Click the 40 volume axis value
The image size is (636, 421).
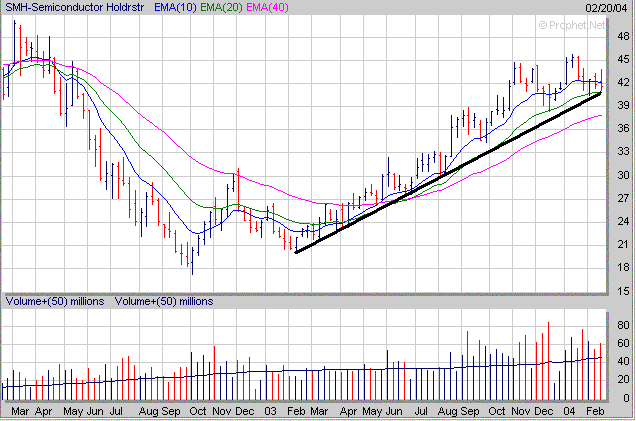[623, 361]
